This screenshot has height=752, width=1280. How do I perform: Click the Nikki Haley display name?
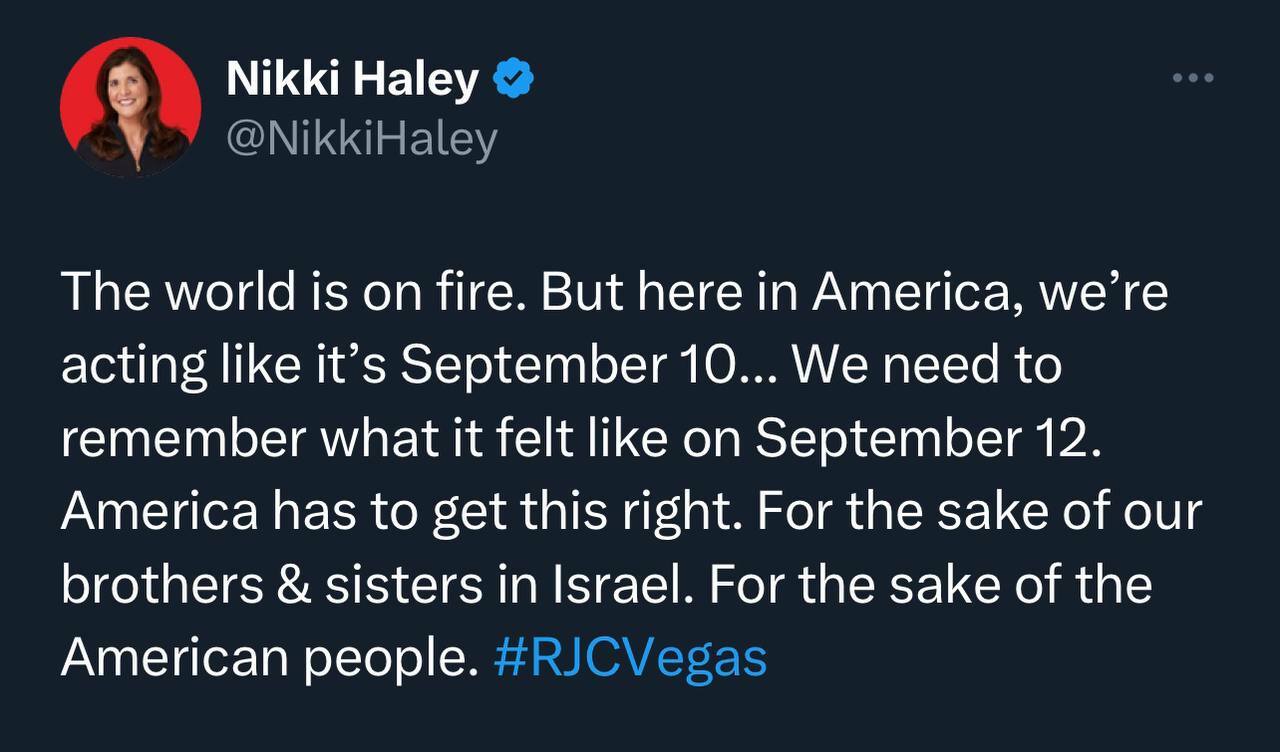click(352, 80)
